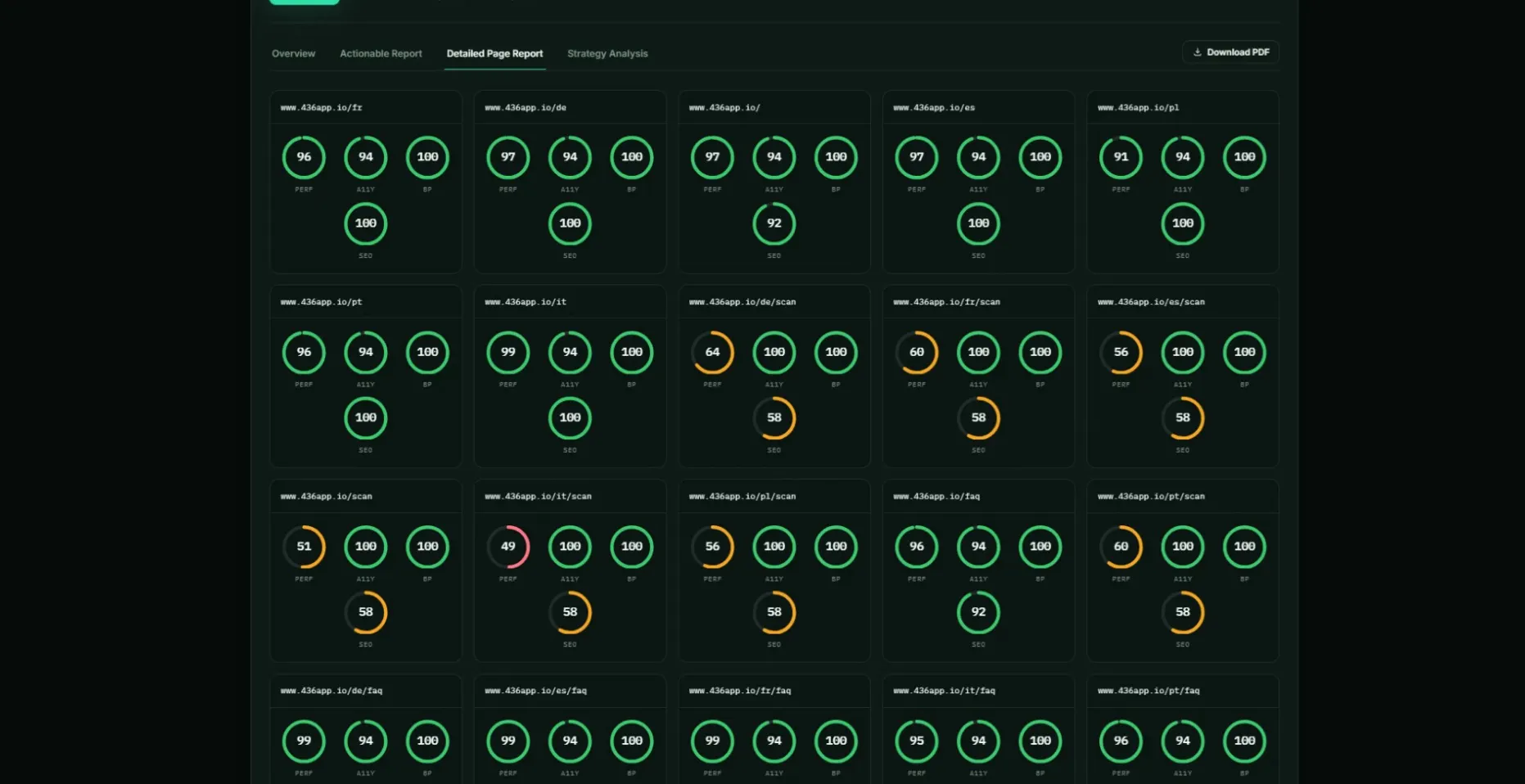
Task: Select the SEO 92 gauge on the /faq card
Action: (x=978, y=612)
